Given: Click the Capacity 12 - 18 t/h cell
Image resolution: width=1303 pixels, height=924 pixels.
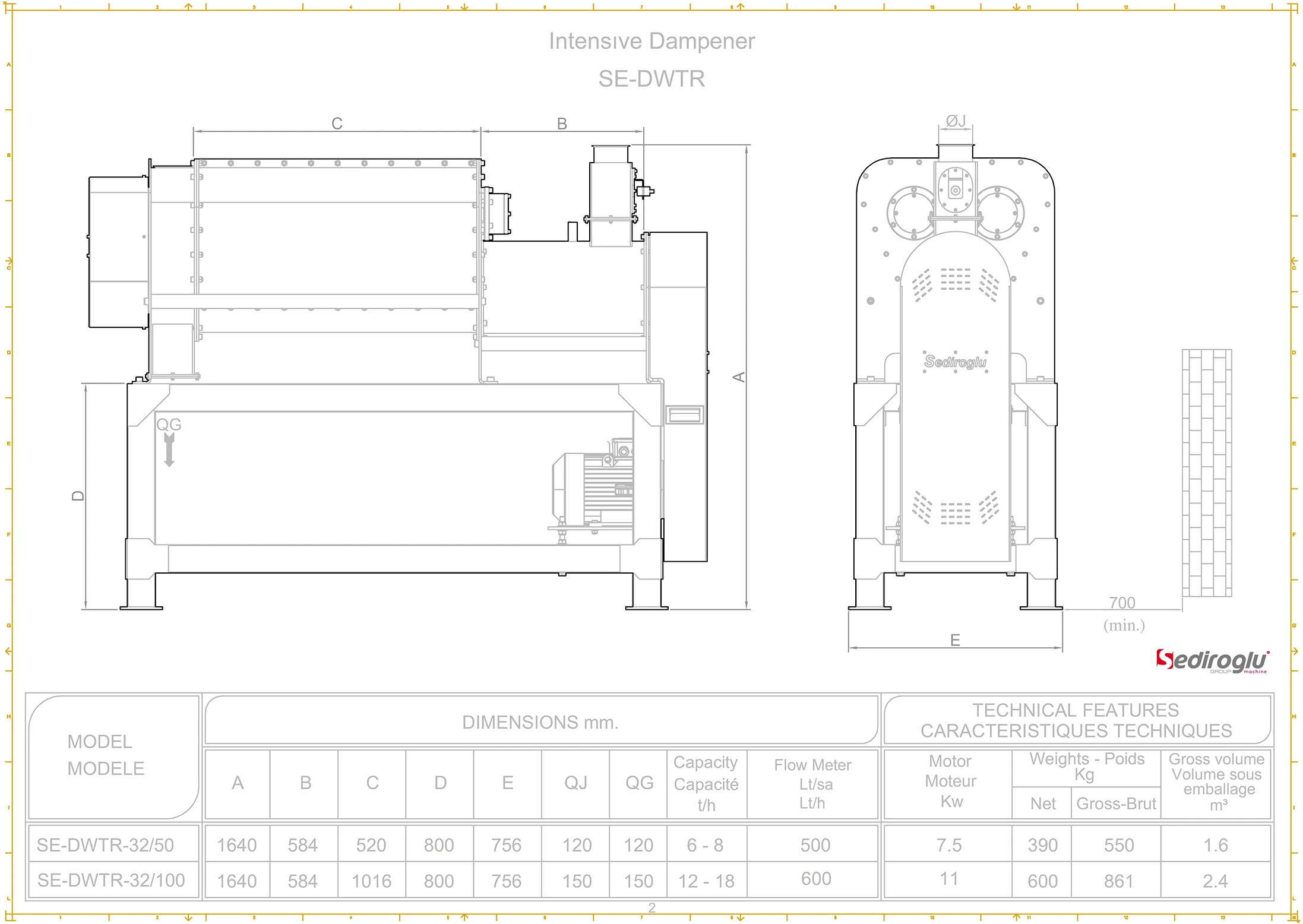Looking at the screenshot, I should [706, 881].
